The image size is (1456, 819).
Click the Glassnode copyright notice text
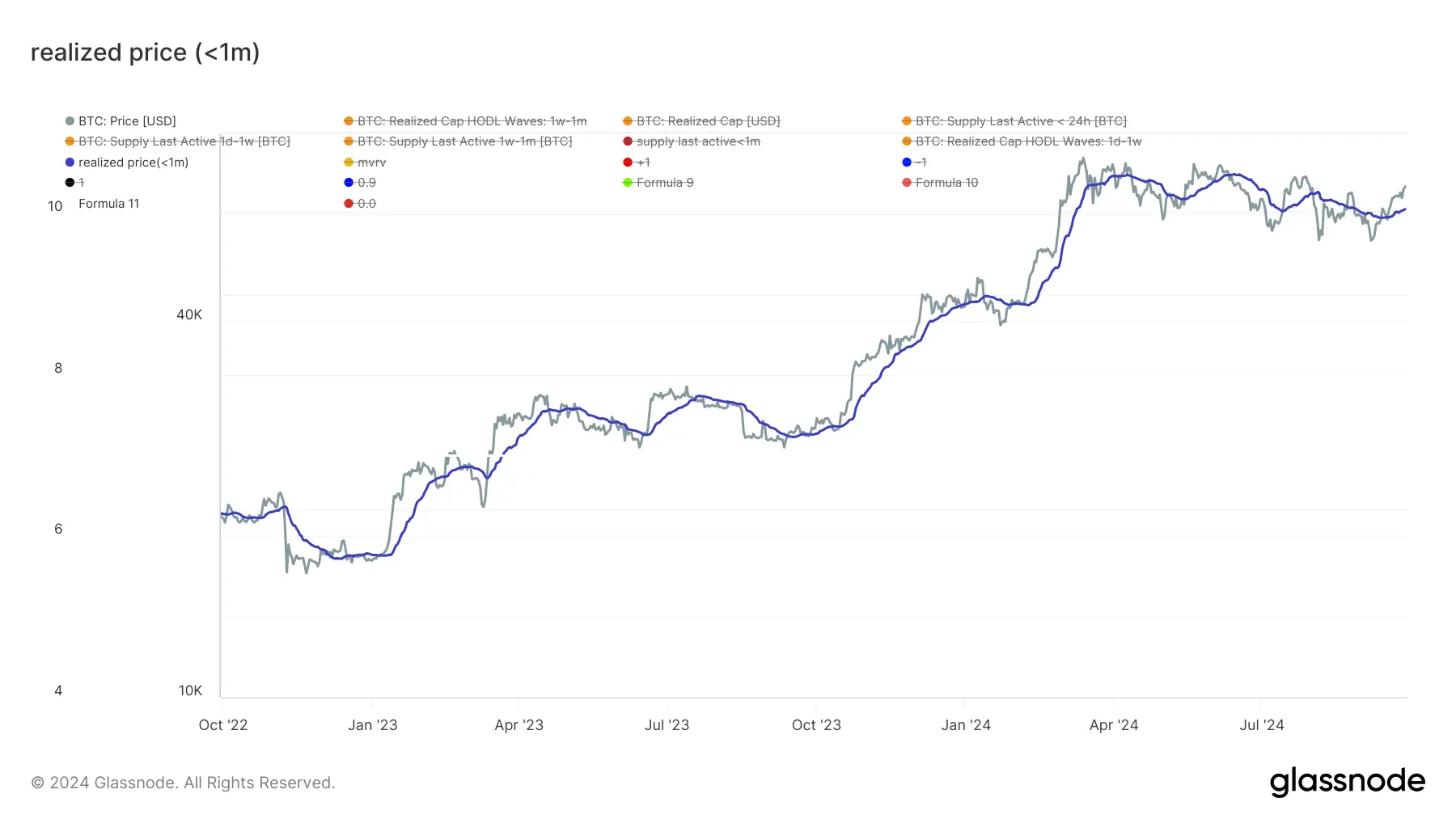click(183, 783)
